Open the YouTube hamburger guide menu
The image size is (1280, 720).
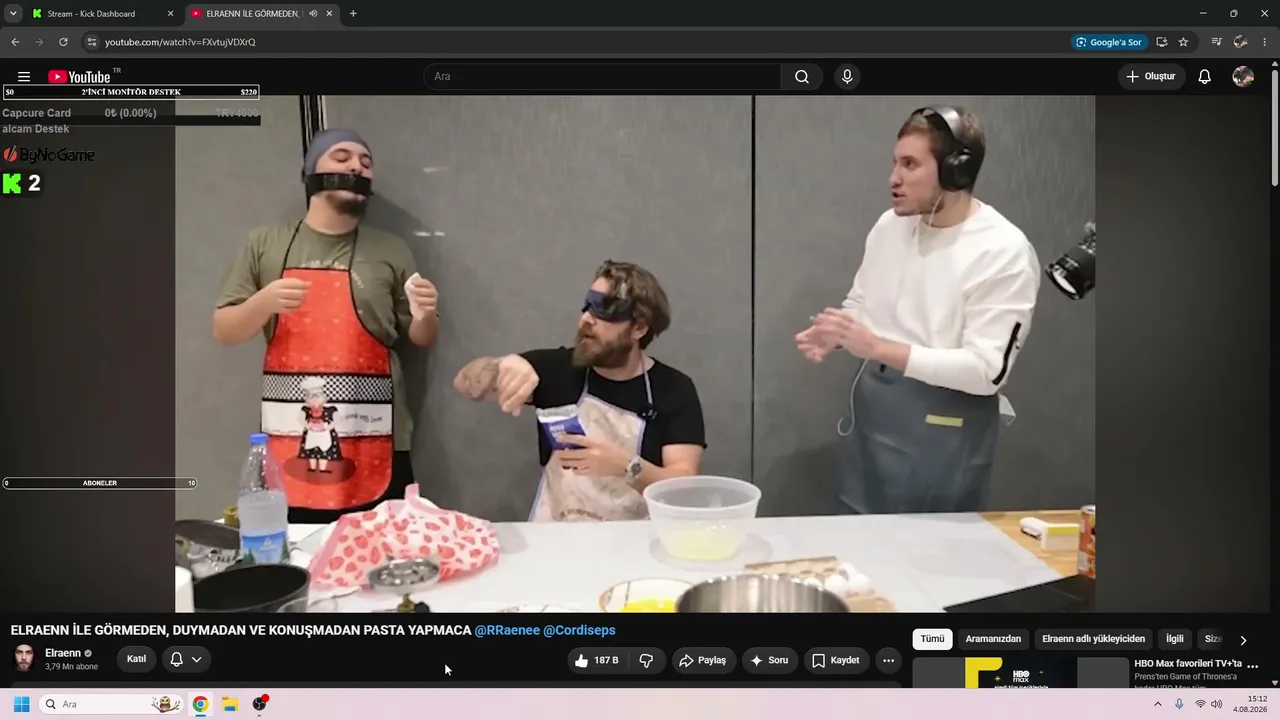pos(24,77)
